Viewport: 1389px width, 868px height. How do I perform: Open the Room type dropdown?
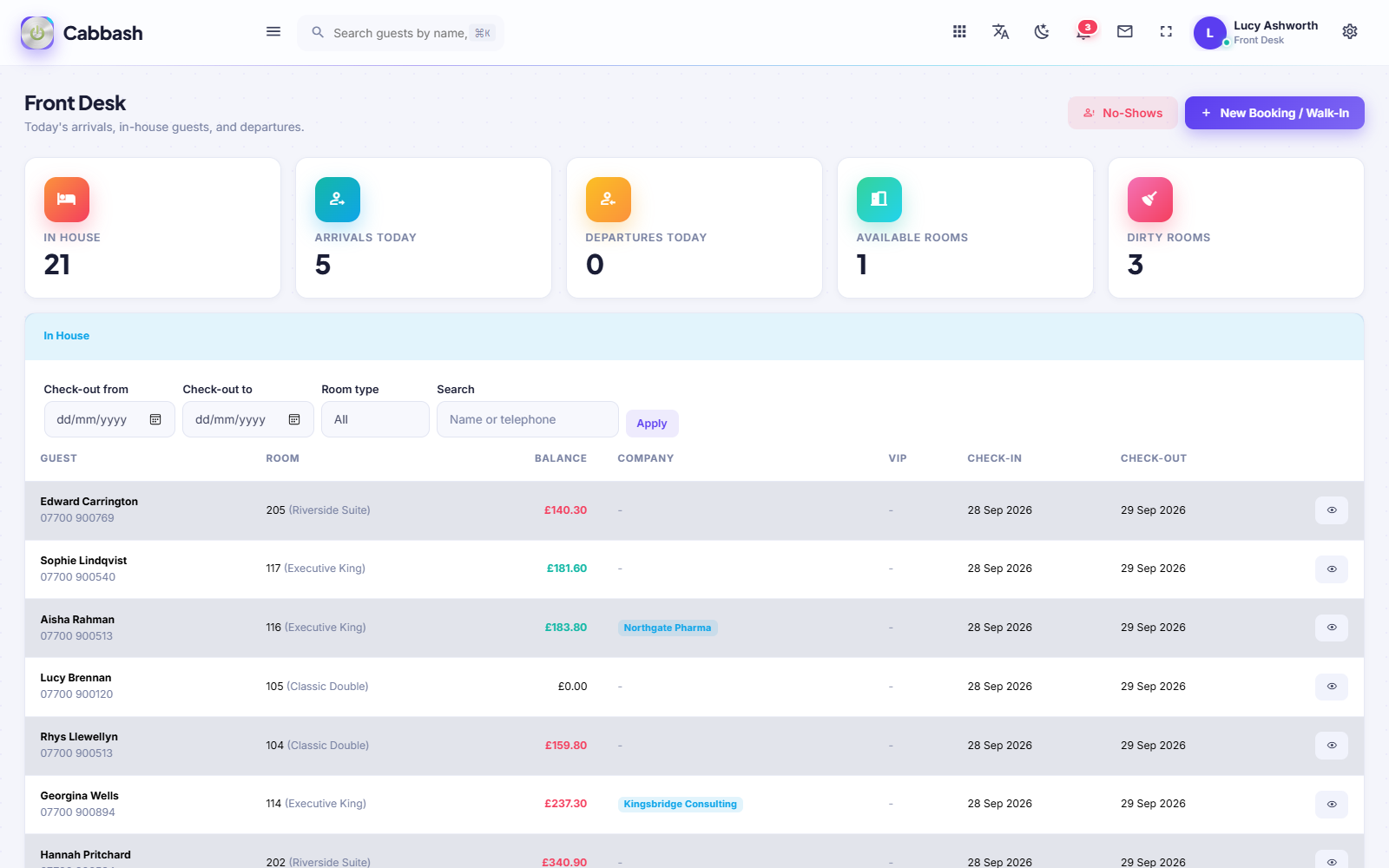coord(375,419)
